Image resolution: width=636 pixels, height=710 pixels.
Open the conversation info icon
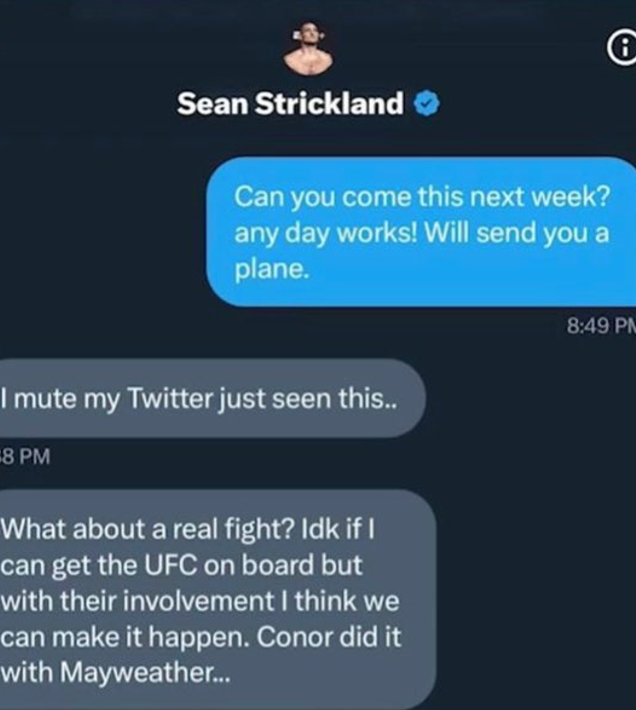(624, 48)
